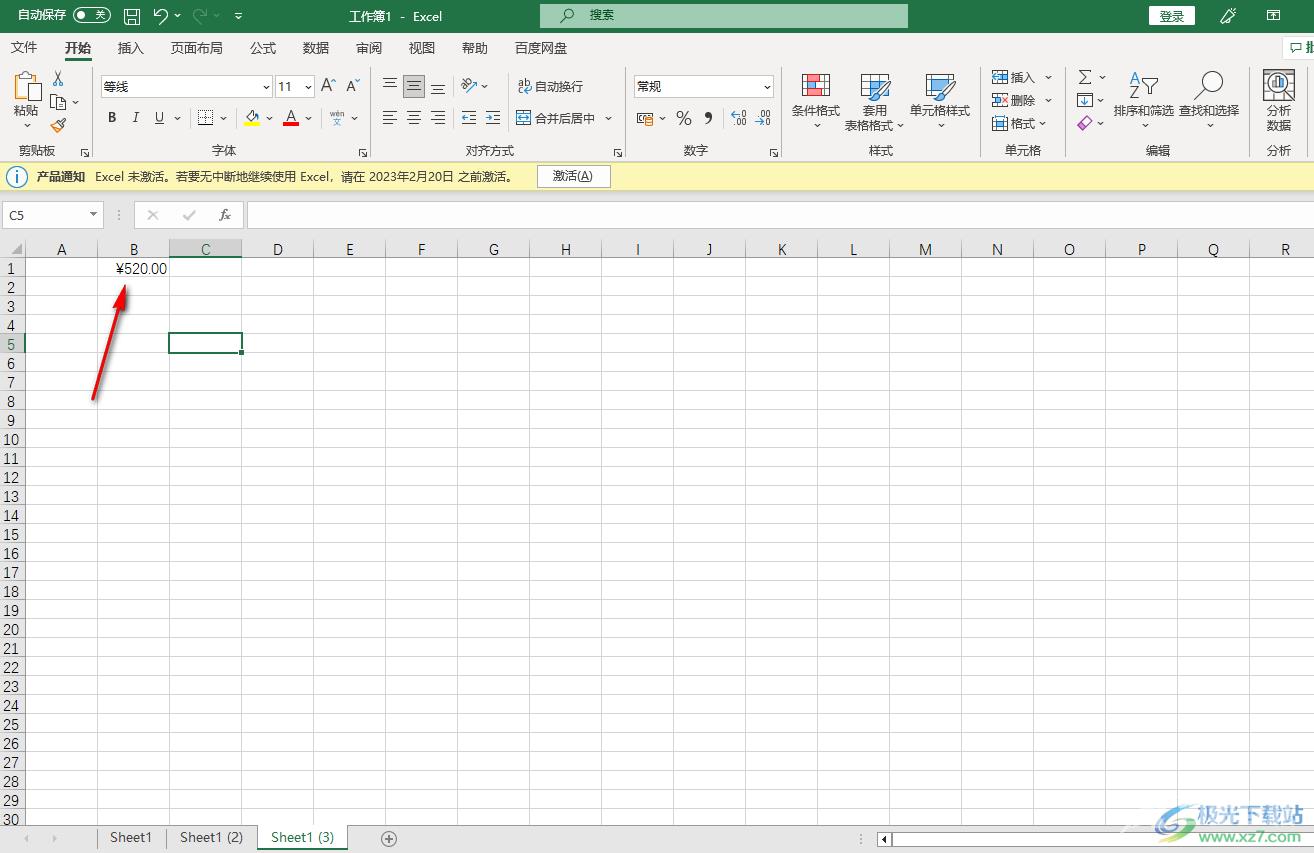Align text to the left

[390, 118]
